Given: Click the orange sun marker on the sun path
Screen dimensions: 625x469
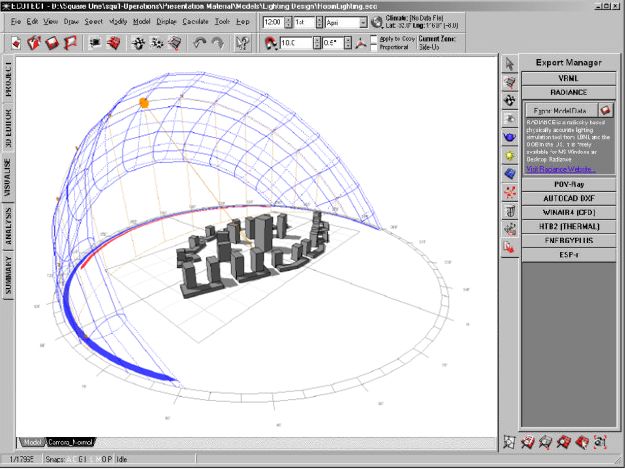Looking at the screenshot, I should coord(144,103).
